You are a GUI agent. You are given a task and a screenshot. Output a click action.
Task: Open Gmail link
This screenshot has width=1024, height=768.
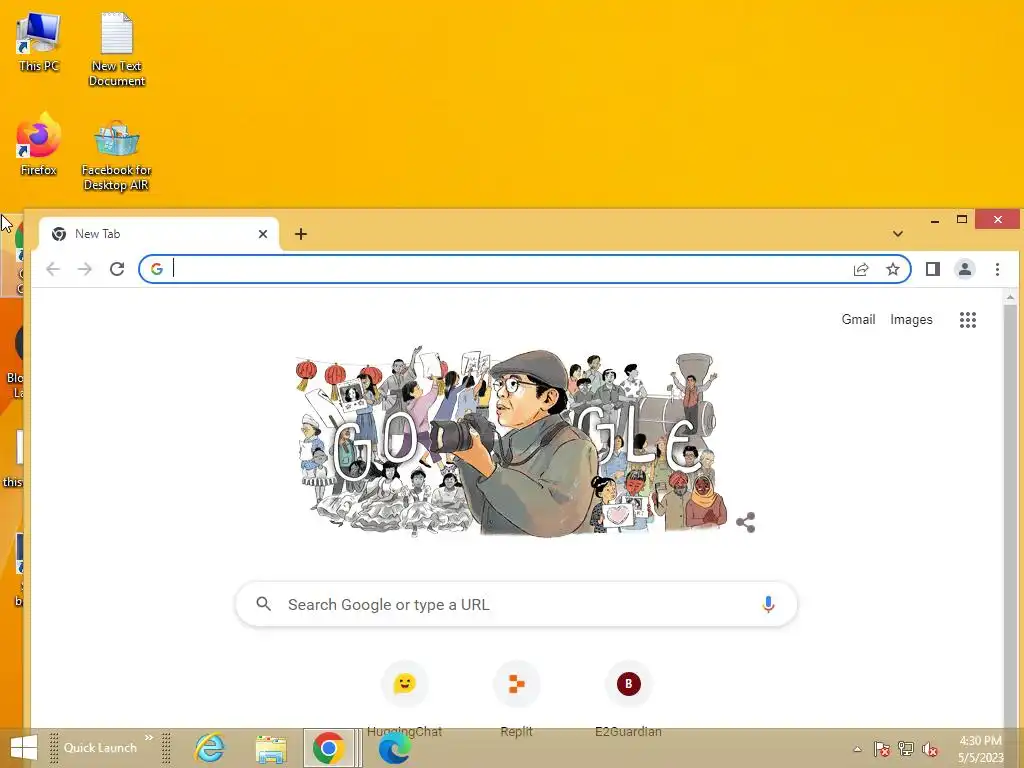pyautogui.click(x=858, y=319)
